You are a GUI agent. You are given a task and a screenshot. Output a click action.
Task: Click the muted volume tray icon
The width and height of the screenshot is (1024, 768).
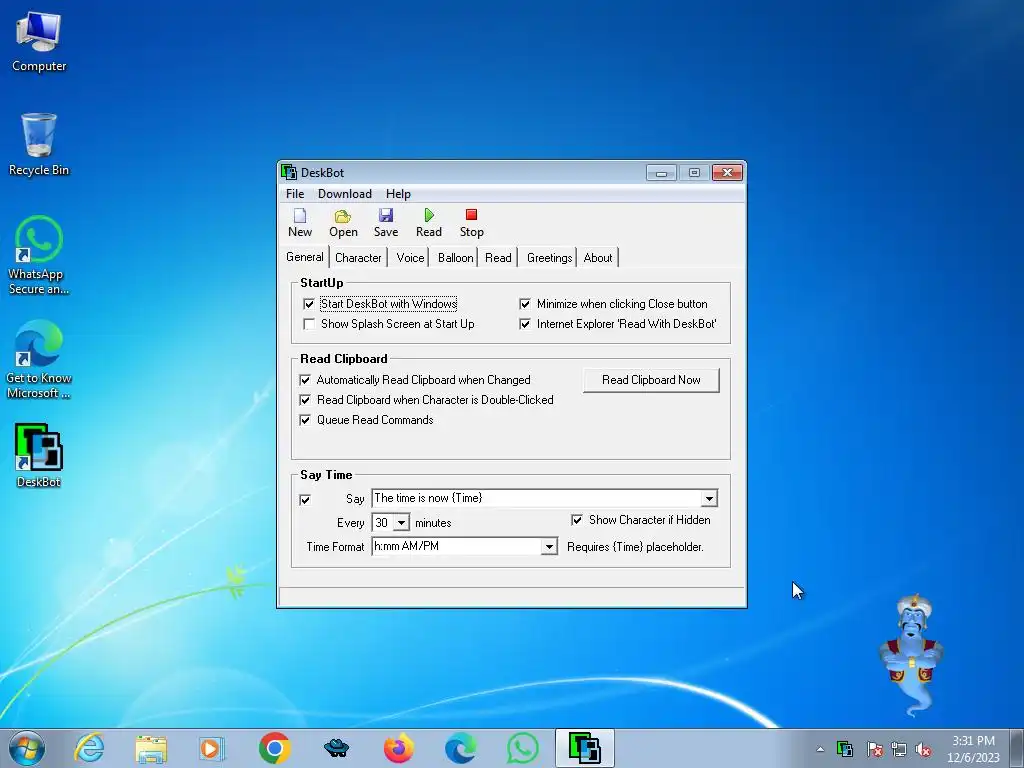(923, 749)
